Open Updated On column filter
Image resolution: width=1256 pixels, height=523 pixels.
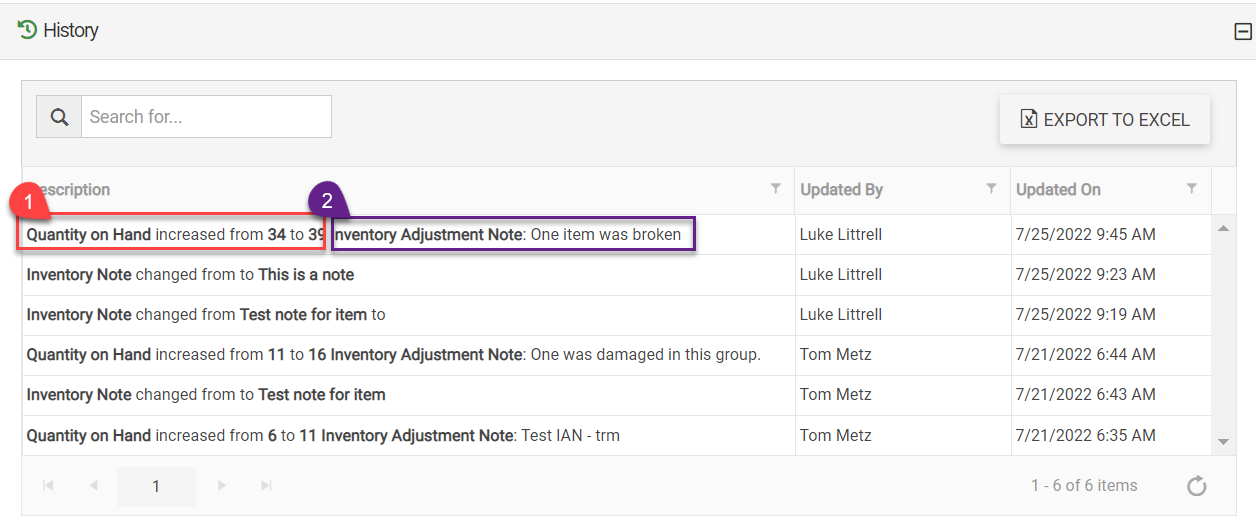(1191, 188)
